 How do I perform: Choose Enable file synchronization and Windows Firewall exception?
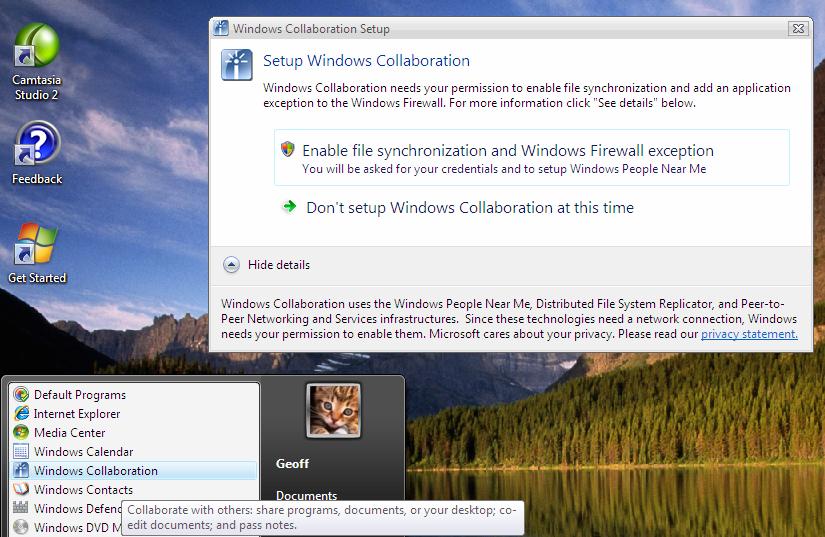(x=531, y=157)
